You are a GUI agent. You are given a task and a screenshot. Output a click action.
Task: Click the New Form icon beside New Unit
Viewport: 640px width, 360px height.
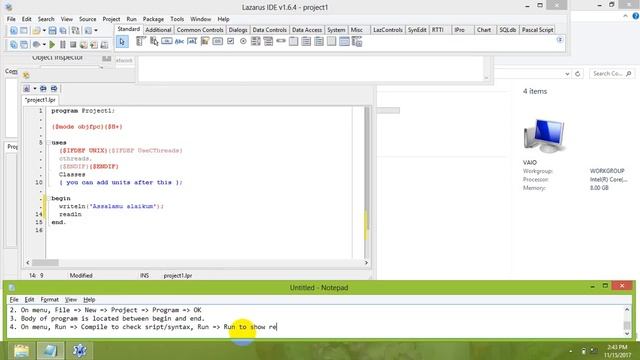tap(24, 31)
